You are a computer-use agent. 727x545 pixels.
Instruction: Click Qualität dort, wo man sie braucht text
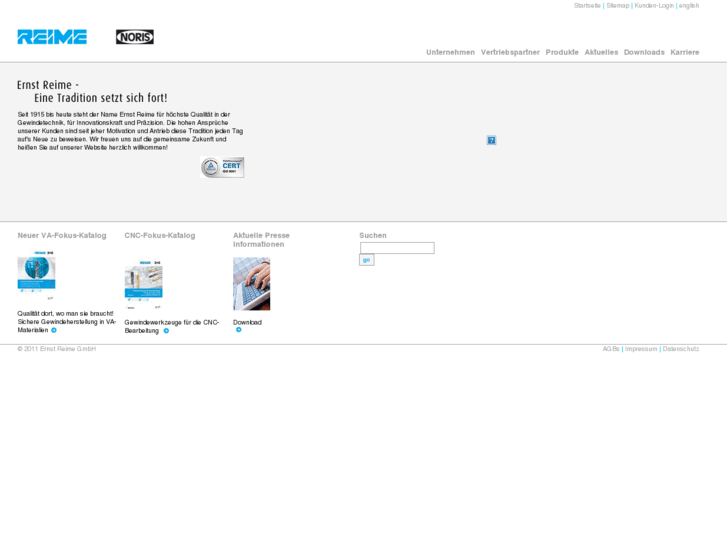(x=65, y=314)
